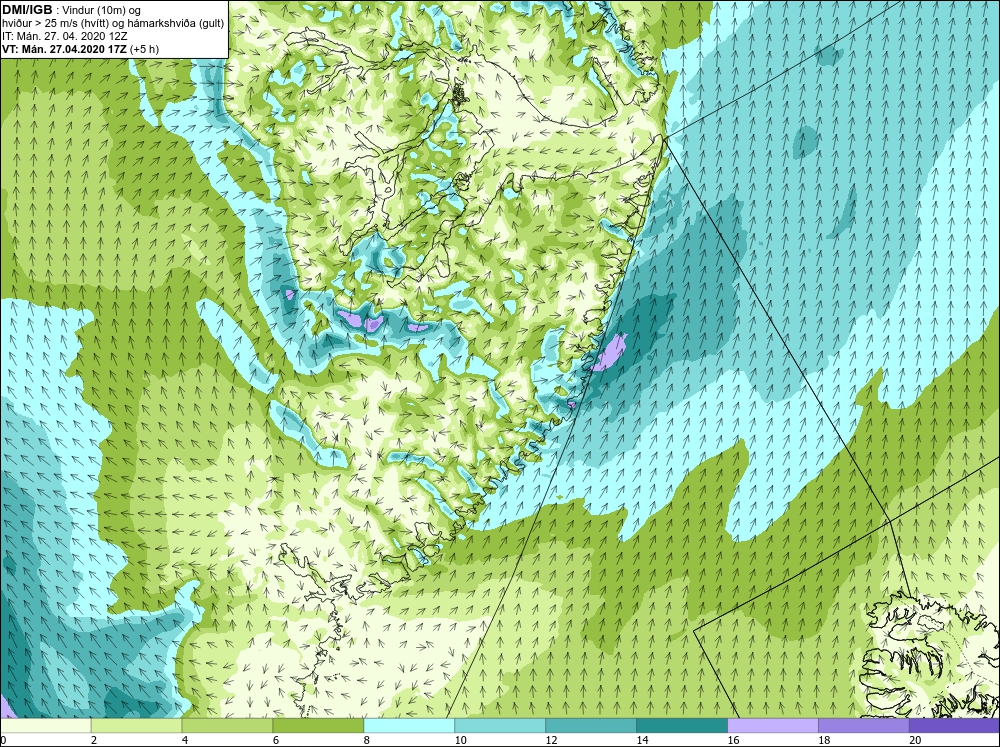Click the 'VT: Mán. 27.04.2020 17Z' valid time
This screenshot has height=747, width=1000.
64,49
